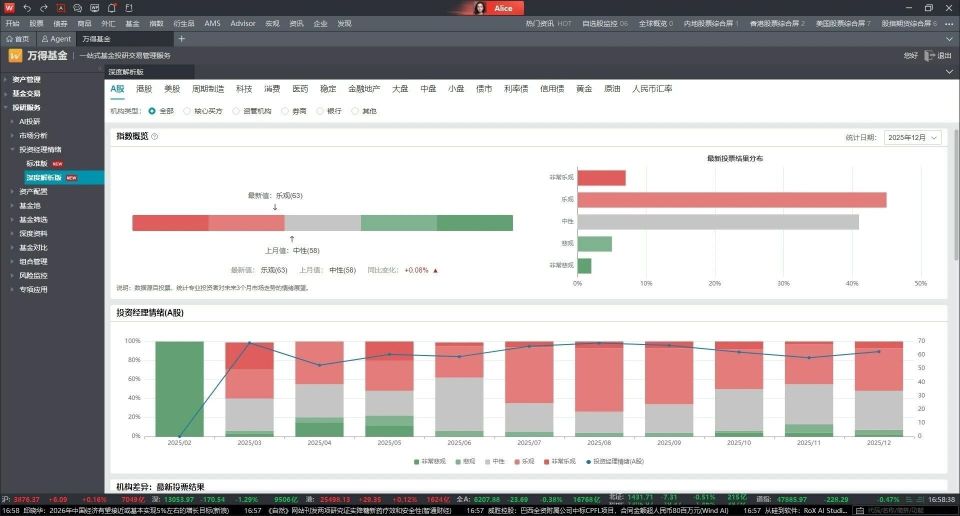
Task: Click the undo arrow in title bar
Action: click(x=27, y=8)
